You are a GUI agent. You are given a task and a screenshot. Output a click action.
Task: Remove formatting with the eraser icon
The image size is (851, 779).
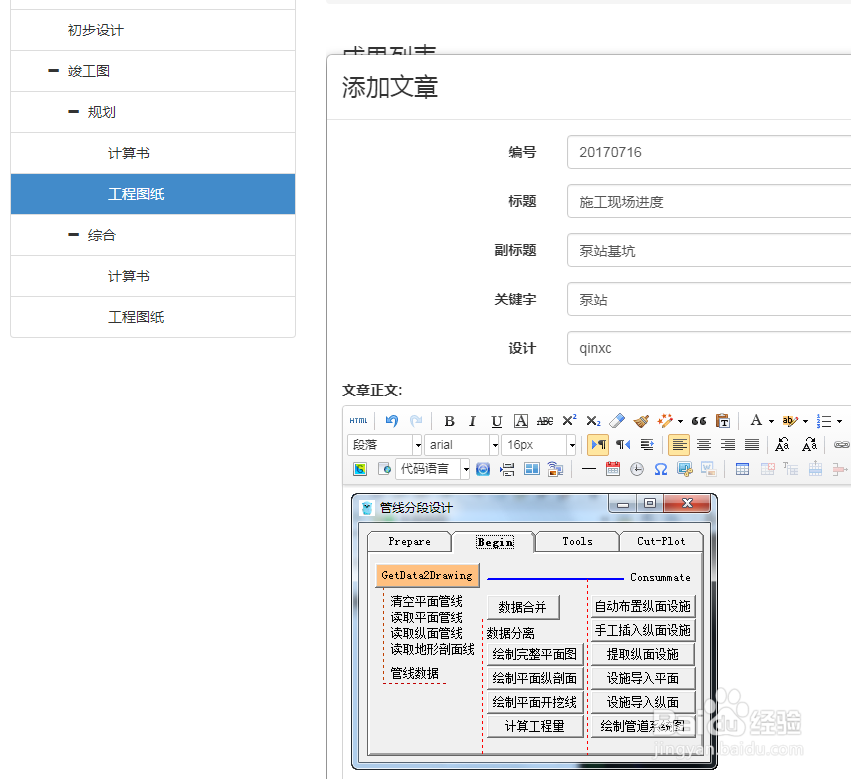pos(617,420)
